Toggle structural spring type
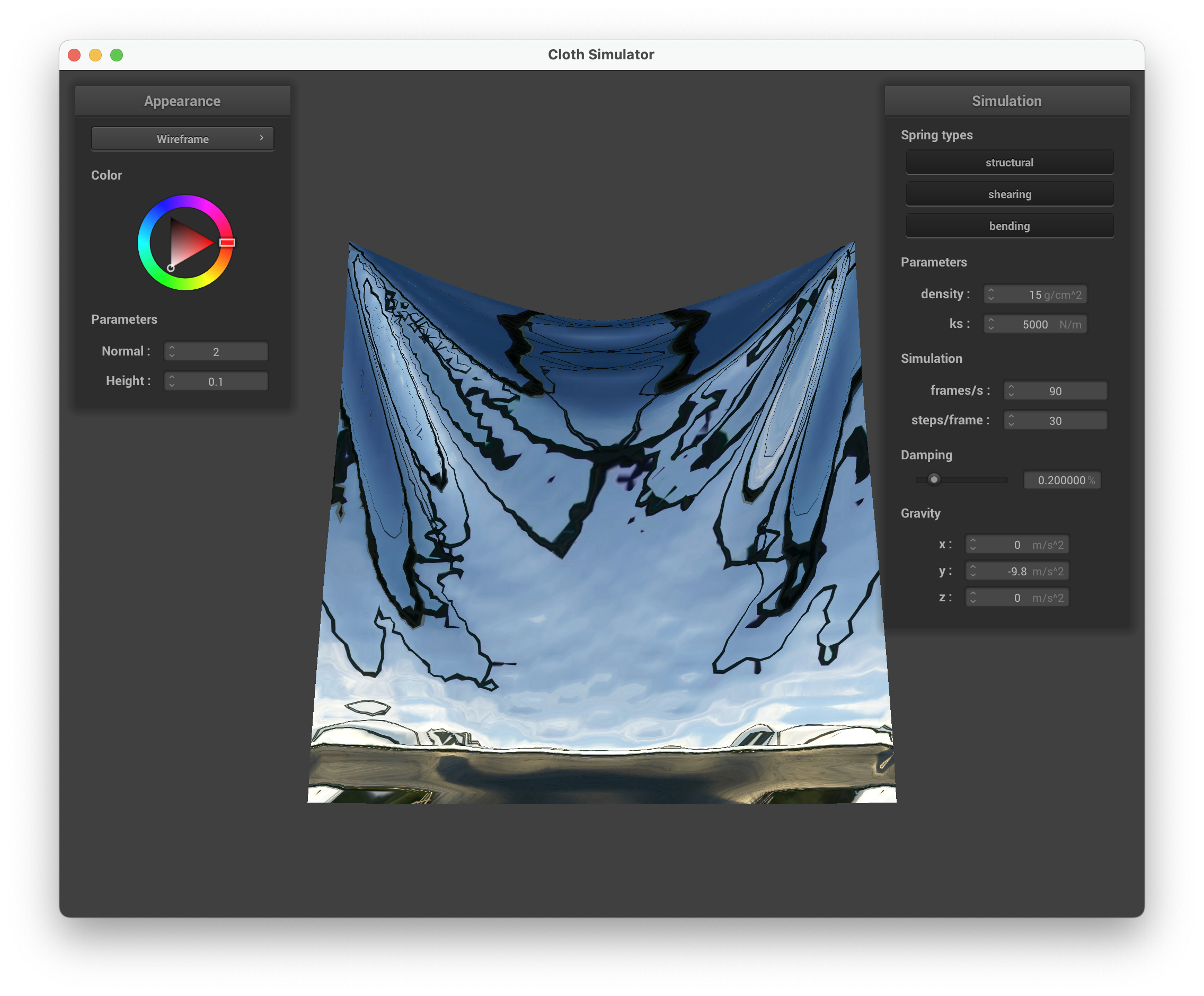 (x=1009, y=162)
